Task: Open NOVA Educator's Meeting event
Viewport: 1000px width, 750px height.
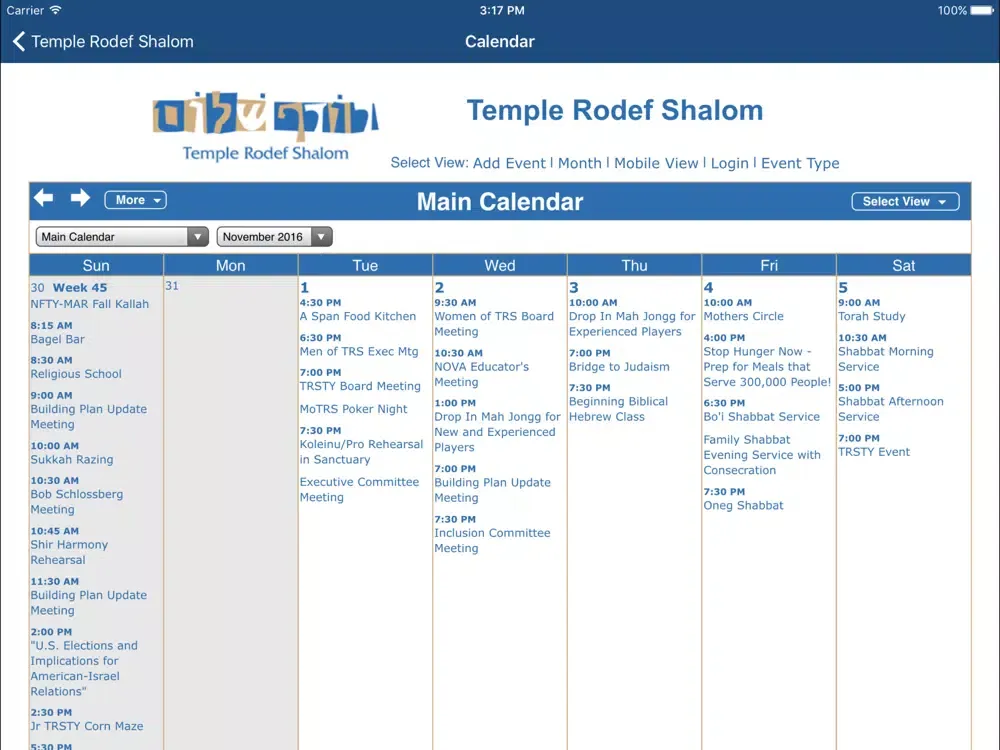Action: tap(482, 374)
